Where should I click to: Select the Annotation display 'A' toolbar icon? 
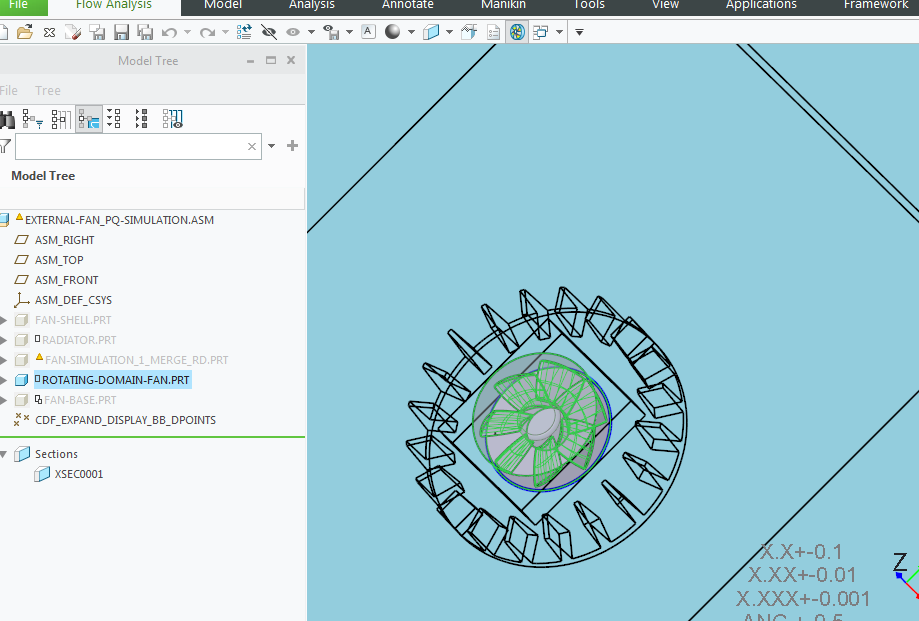pos(368,31)
